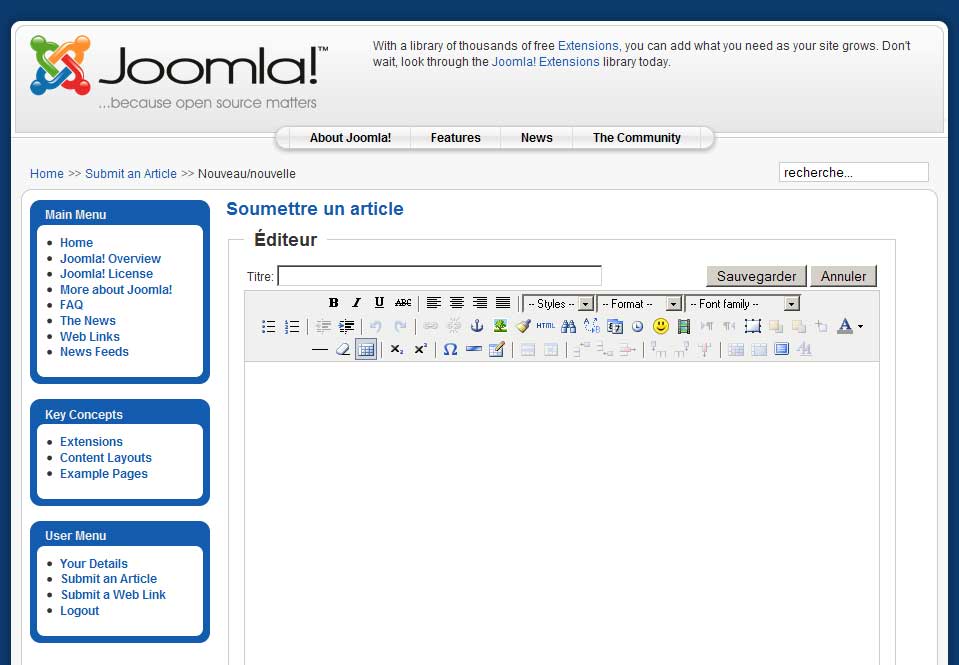
Task: Insert an advanced horizontal rule (blue bar icon)
Action: pos(473,349)
